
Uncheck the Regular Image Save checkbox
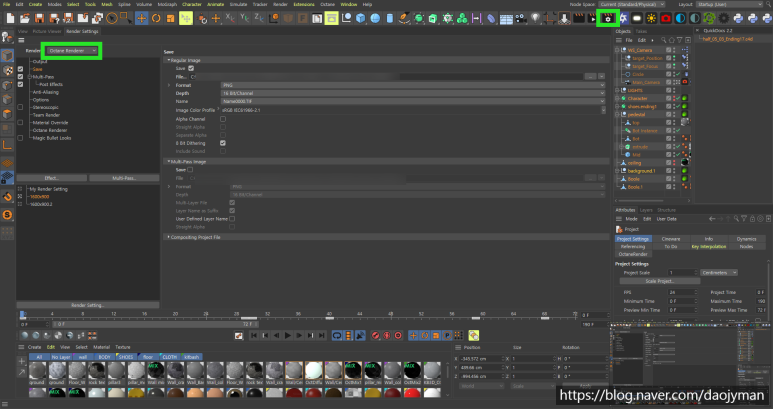(191, 68)
